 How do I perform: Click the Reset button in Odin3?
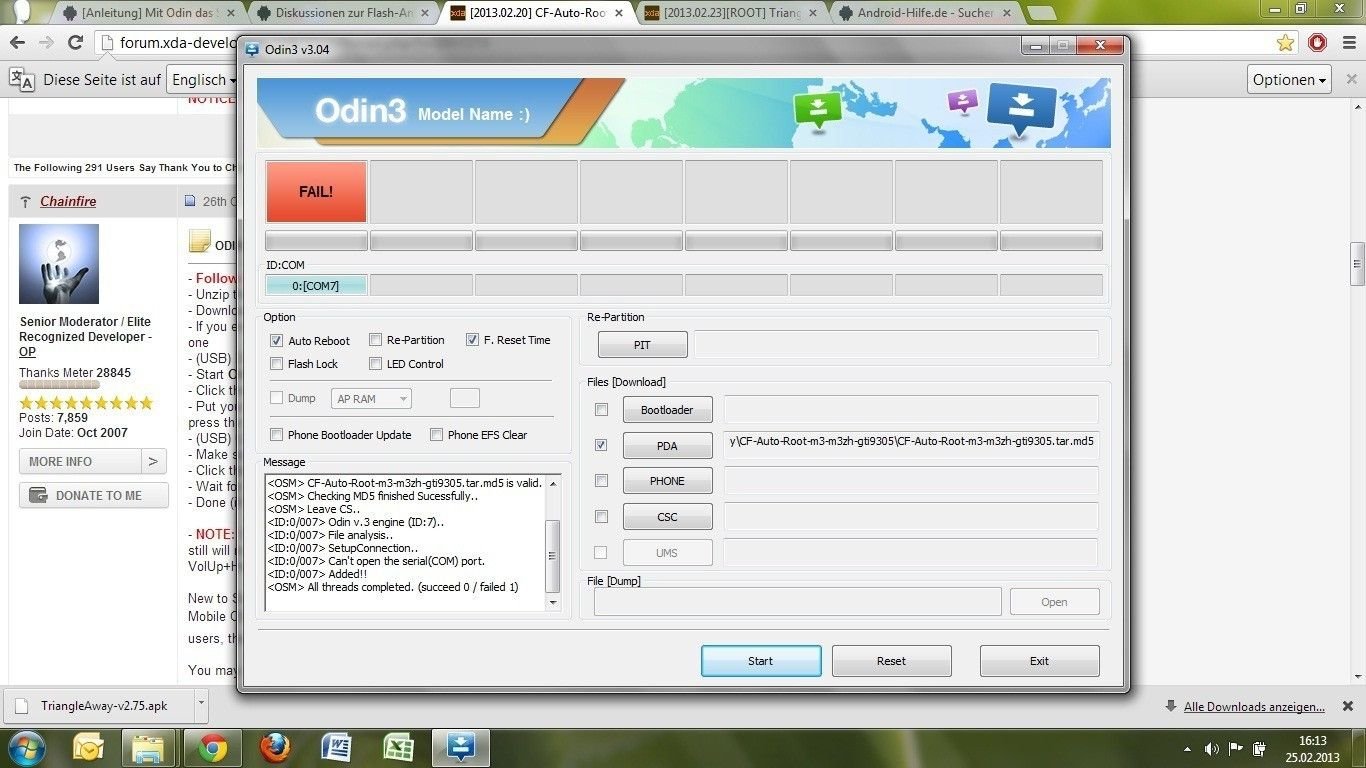[891, 661]
